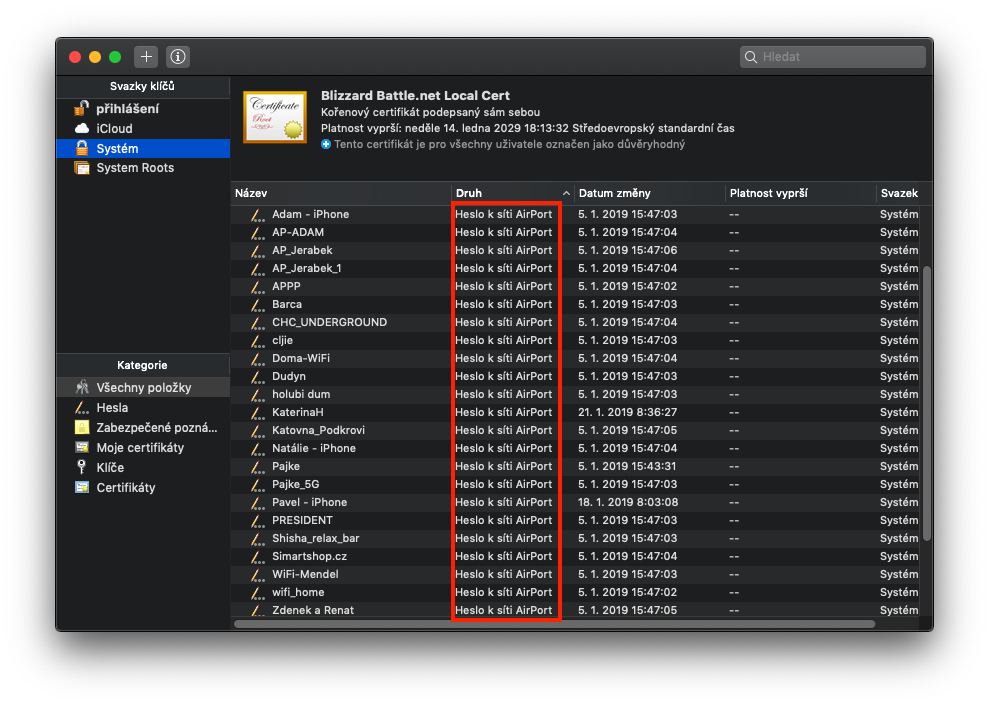Click the blue plus trust badge icon
The image size is (989, 705).
tap(326, 144)
